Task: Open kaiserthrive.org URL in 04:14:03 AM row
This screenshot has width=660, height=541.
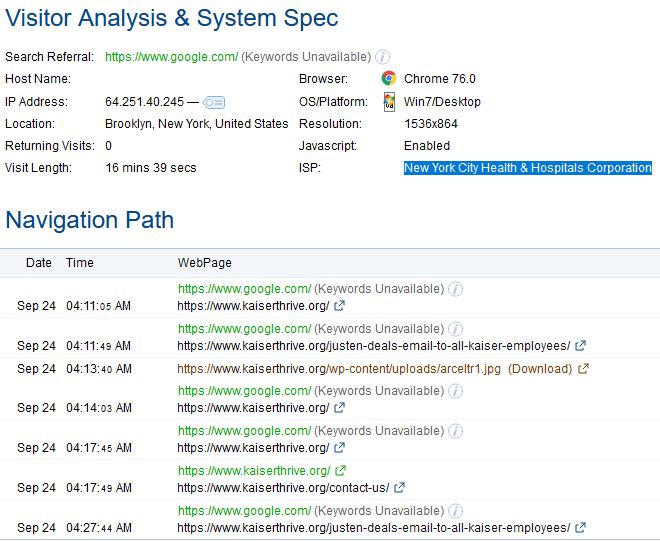Action: 253,408
